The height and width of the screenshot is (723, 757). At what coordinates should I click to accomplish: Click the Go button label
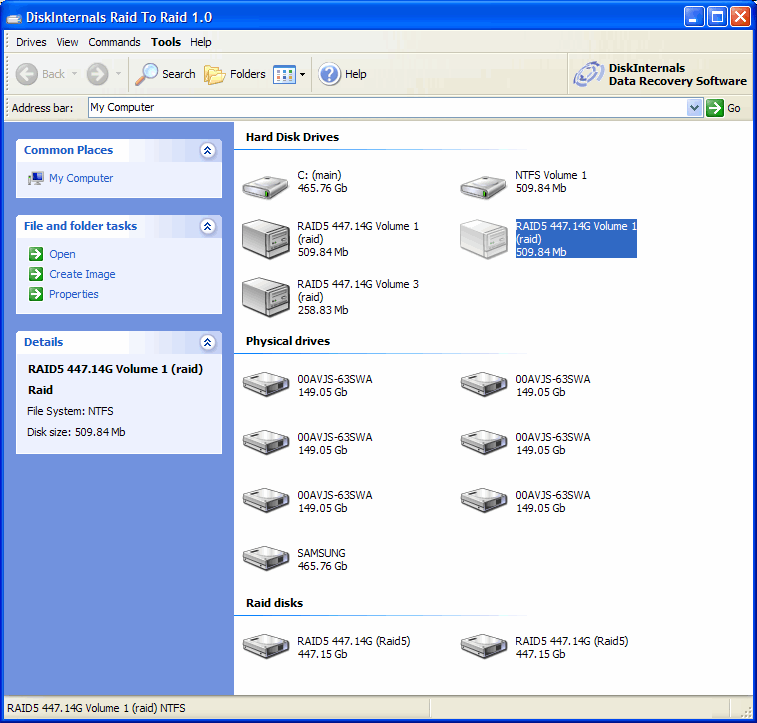pos(734,108)
